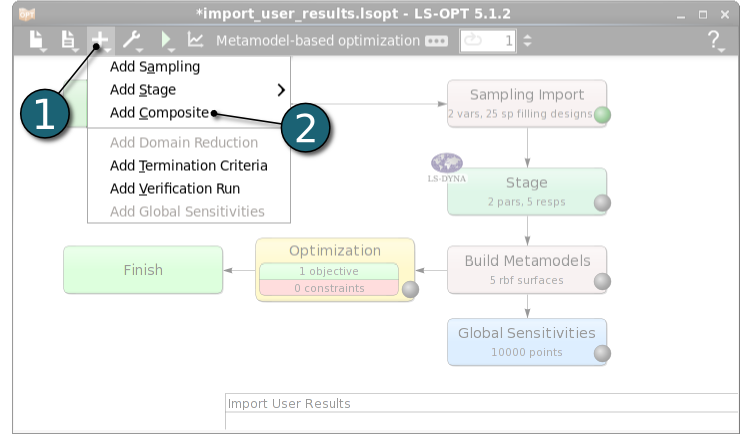Click the LS-DYNA globe logo on Stage
This screenshot has height=434, width=740.
(446, 167)
